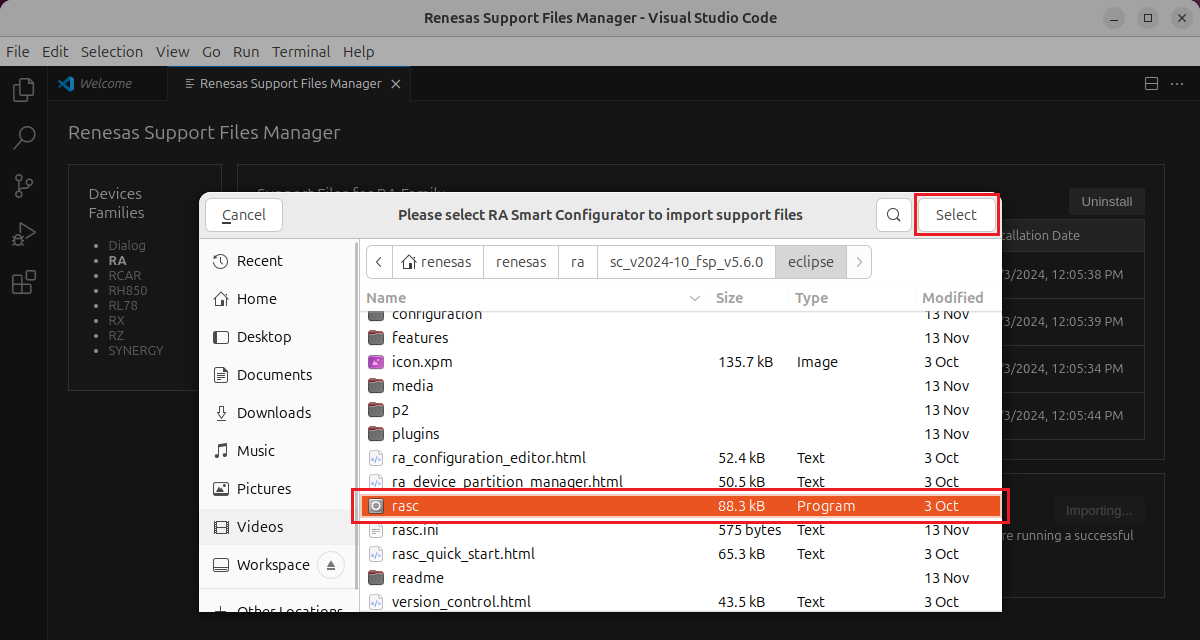Select the RCAR device family
The width and height of the screenshot is (1200, 640).
(x=125, y=275)
